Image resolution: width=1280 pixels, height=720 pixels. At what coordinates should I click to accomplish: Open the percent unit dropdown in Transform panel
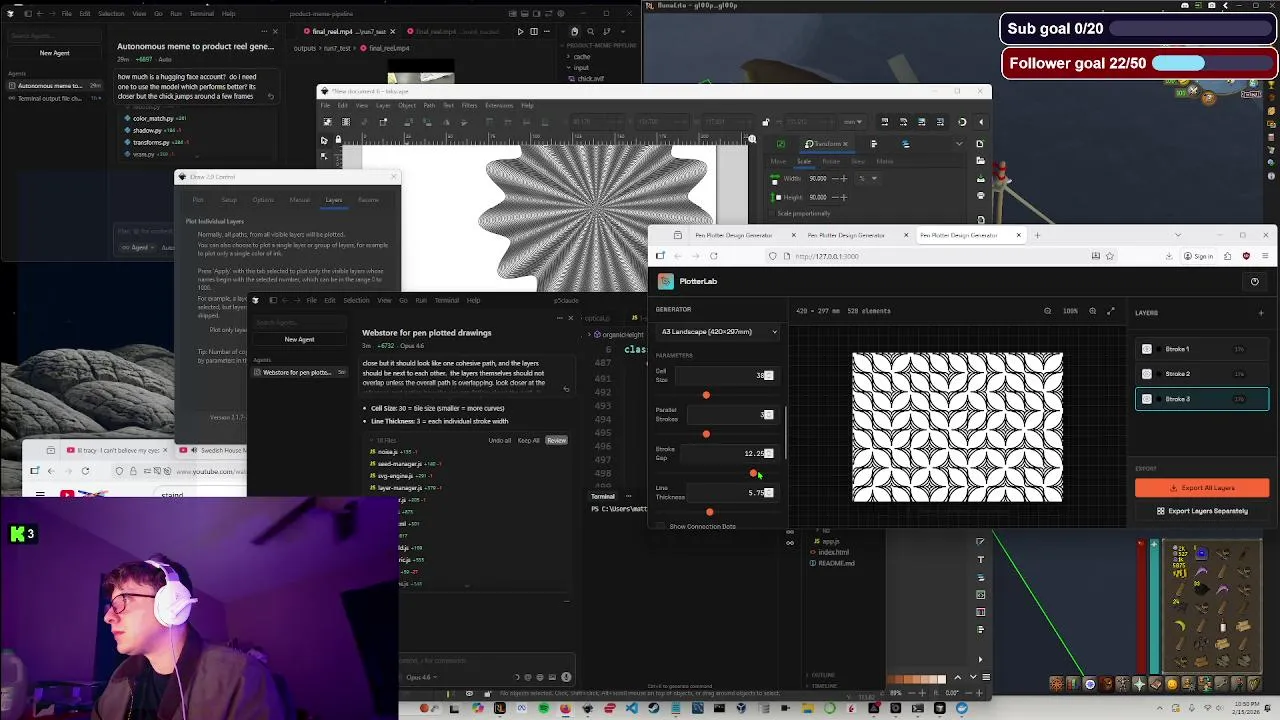(868, 178)
